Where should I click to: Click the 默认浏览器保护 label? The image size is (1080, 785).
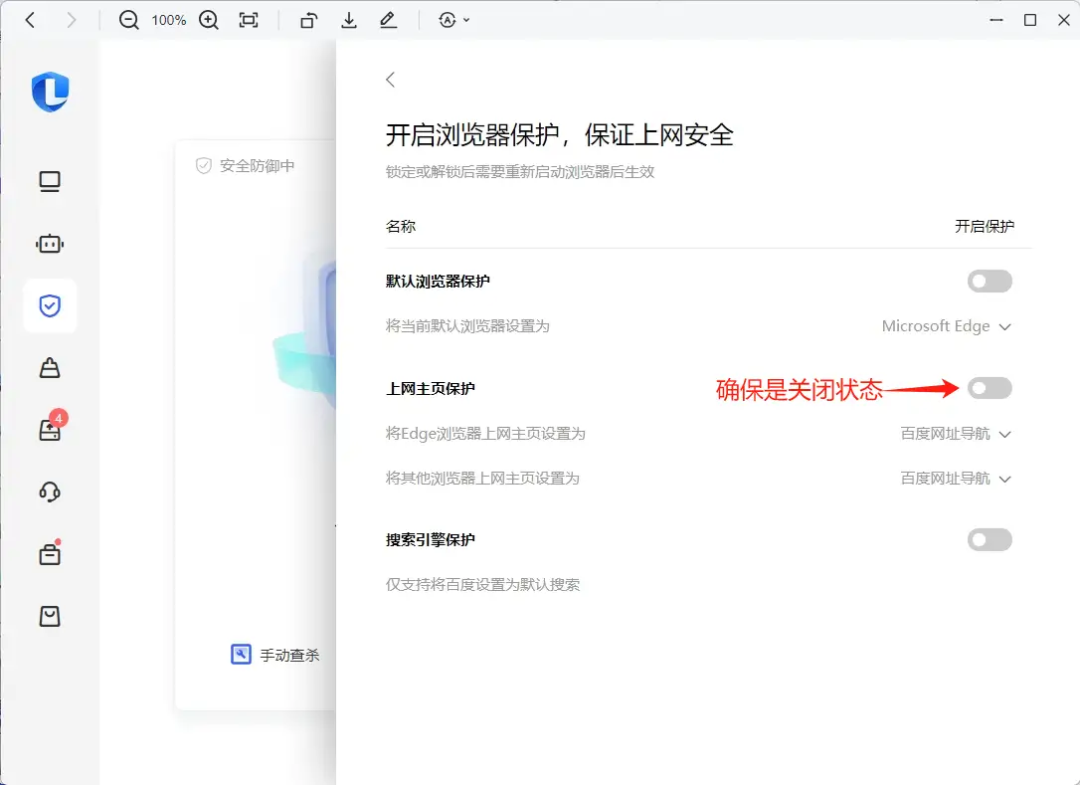[x=438, y=281]
